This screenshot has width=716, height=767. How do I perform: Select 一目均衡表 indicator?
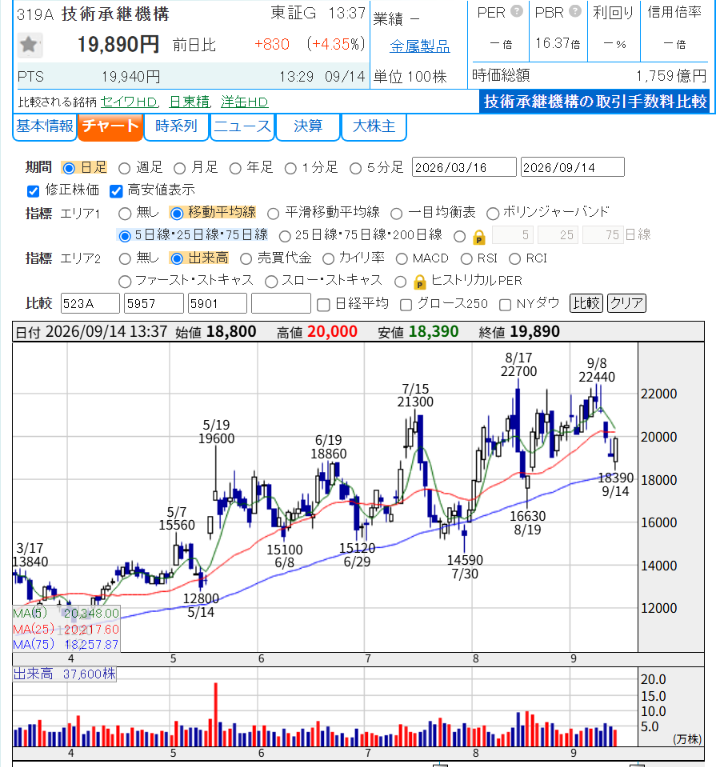pos(396,214)
